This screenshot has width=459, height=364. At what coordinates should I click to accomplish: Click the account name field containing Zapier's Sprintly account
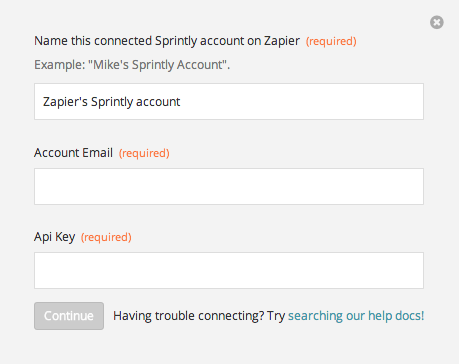pos(229,101)
